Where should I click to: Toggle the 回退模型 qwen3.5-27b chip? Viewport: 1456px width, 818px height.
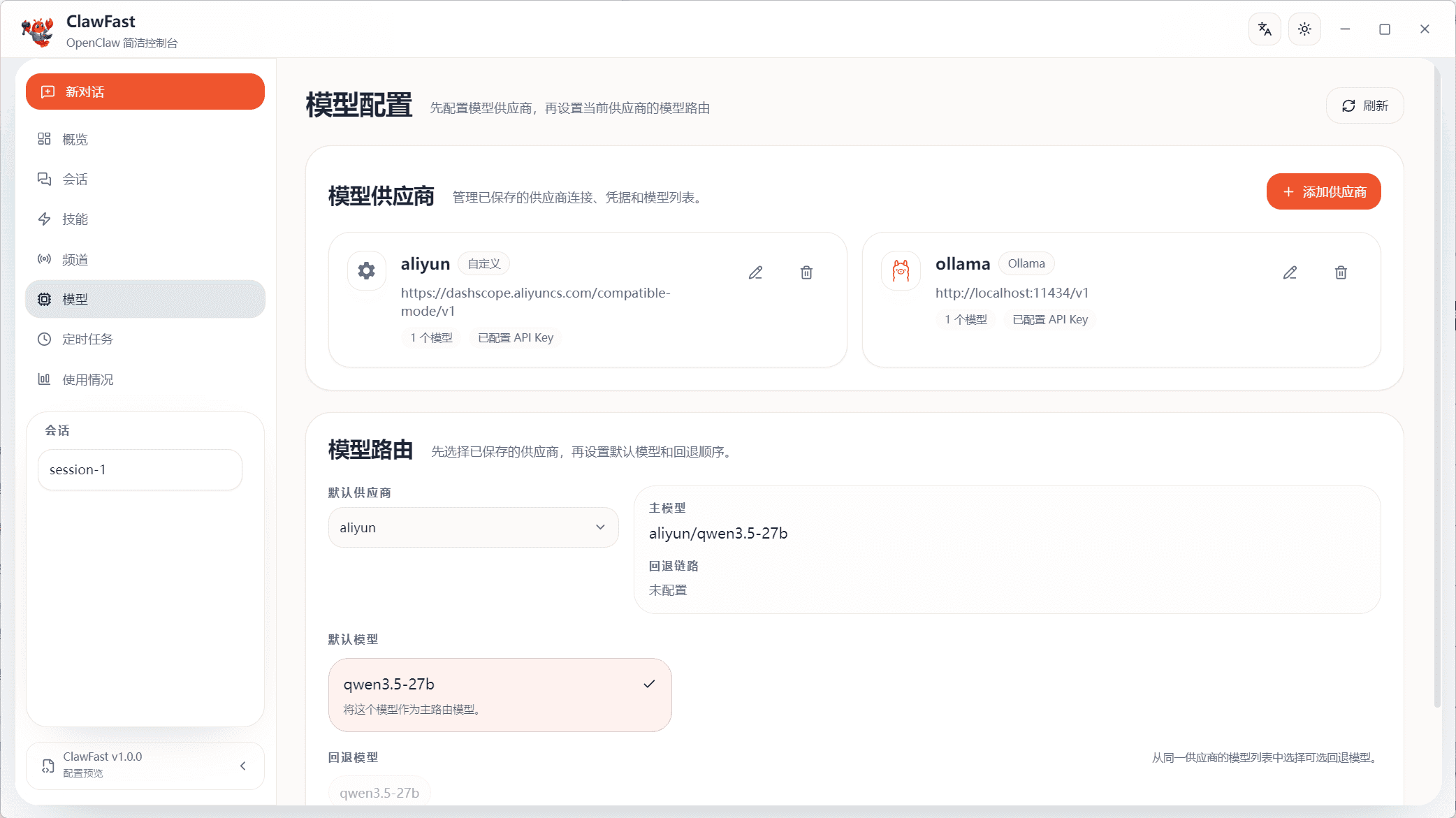pos(379,792)
